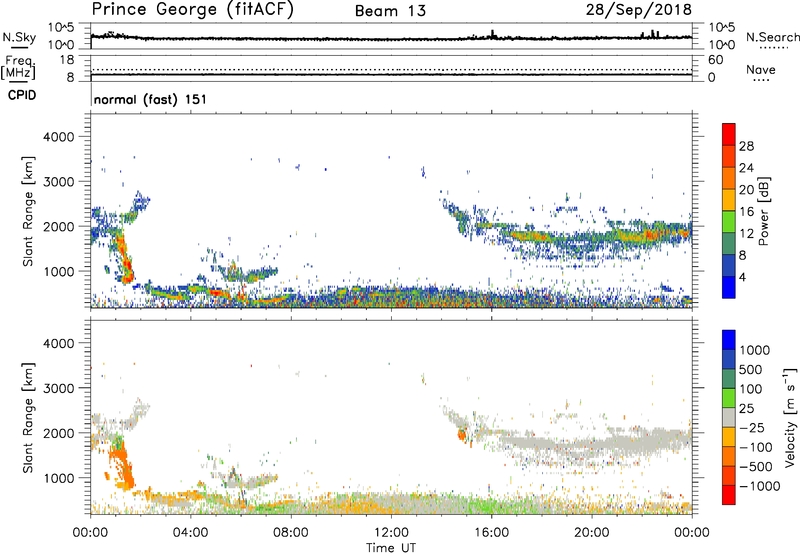The width and height of the screenshot is (800, 554).
Task: Click the N.Sky noise spike at 16:00
Action: (492, 34)
